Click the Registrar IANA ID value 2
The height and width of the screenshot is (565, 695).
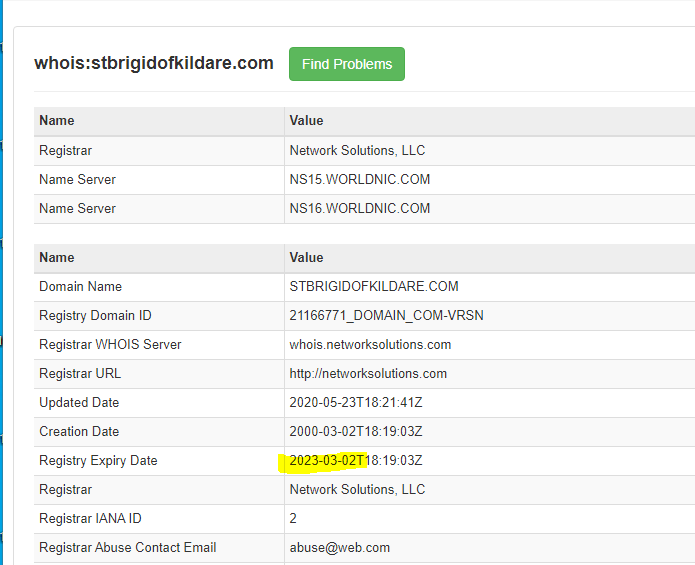293,519
